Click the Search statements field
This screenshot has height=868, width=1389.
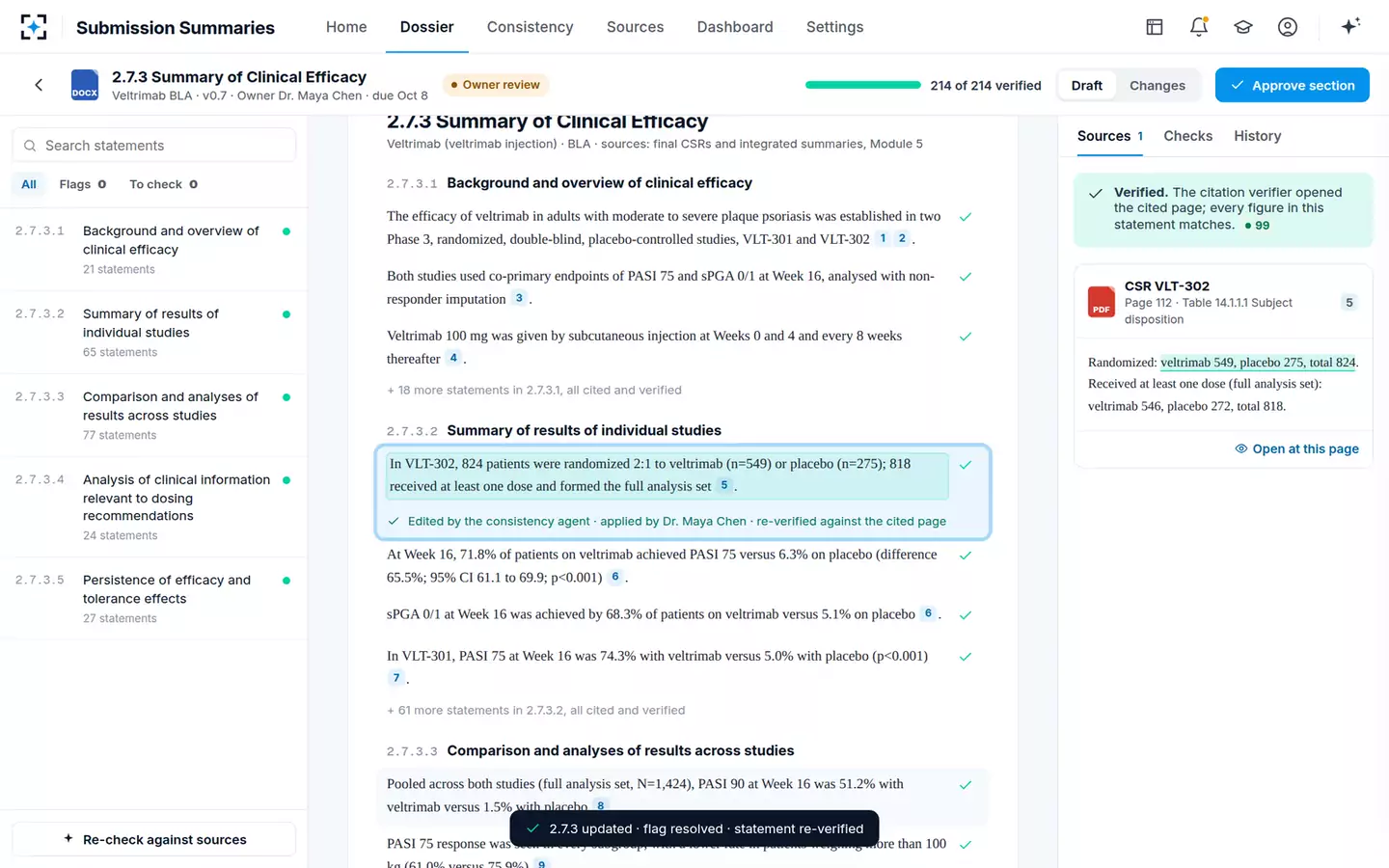pyautogui.click(x=154, y=145)
